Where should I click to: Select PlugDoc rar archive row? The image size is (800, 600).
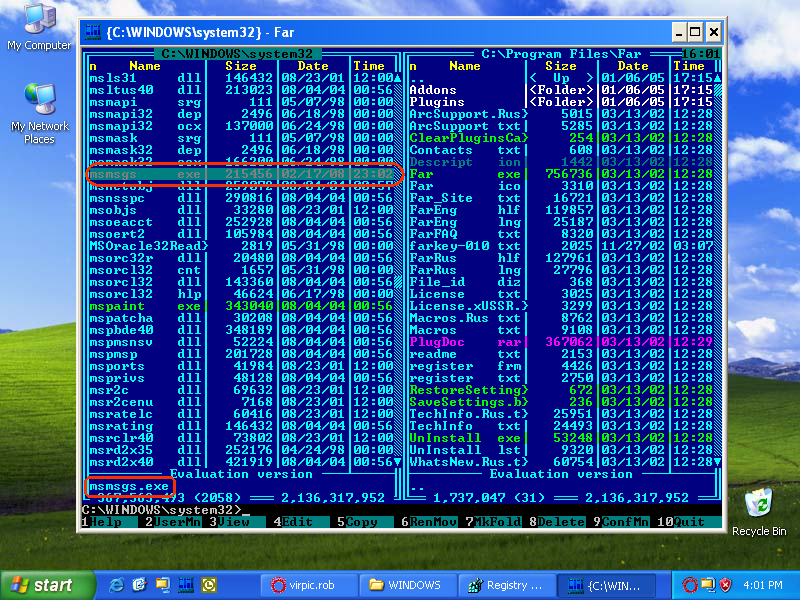561,342
